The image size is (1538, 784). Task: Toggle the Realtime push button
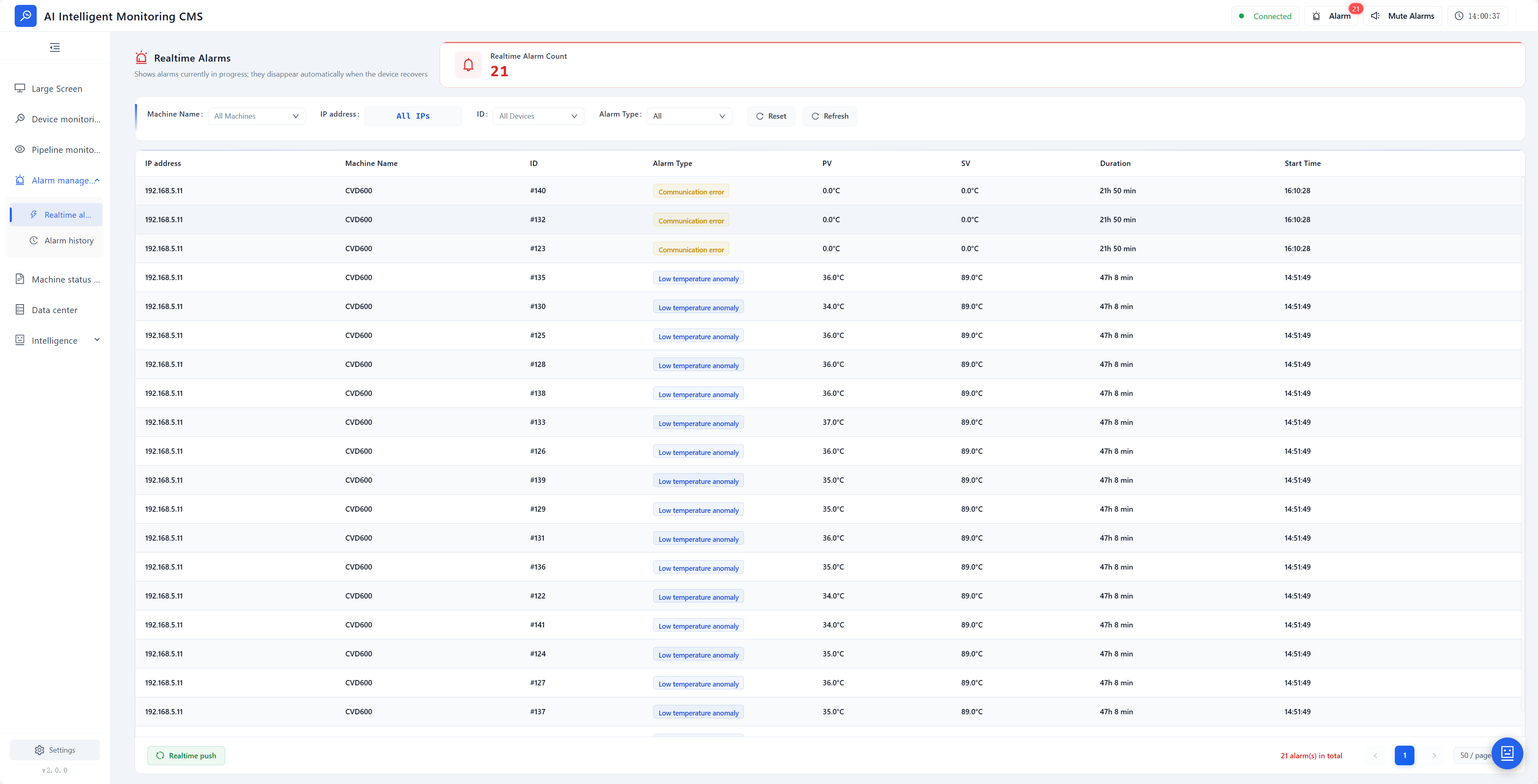(186, 755)
